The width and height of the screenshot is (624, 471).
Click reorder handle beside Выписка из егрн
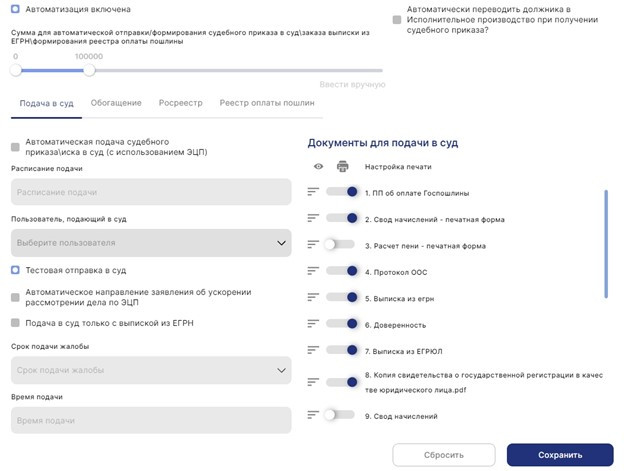pyautogui.click(x=313, y=298)
